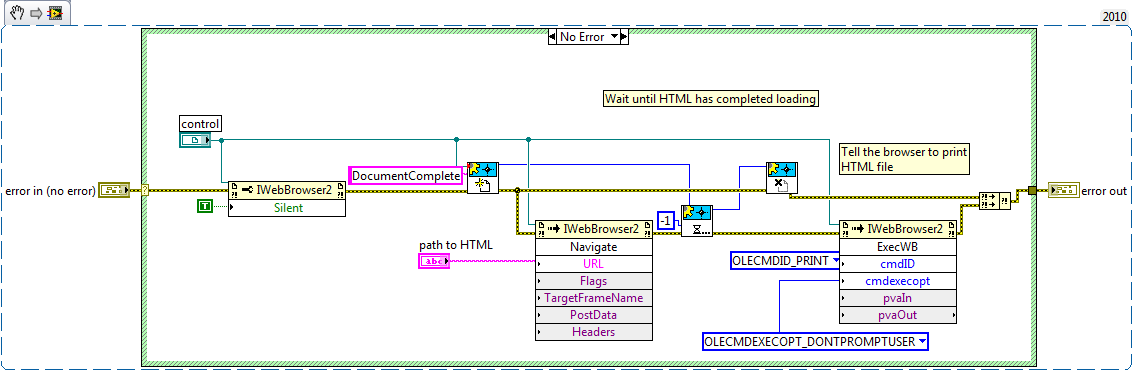Click the DocumentComplete event constant
This screenshot has height=371, width=1133.
pyautogui.click(x=406, y=176)
